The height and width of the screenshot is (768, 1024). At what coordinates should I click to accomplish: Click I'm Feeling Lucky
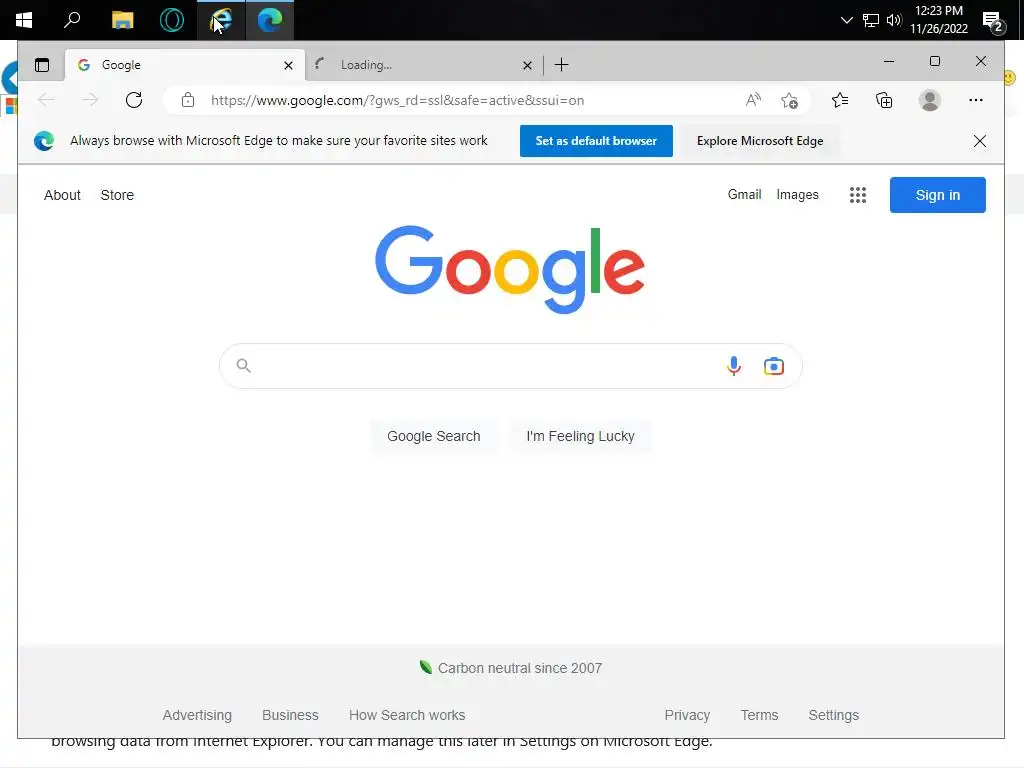pos(580,436)
